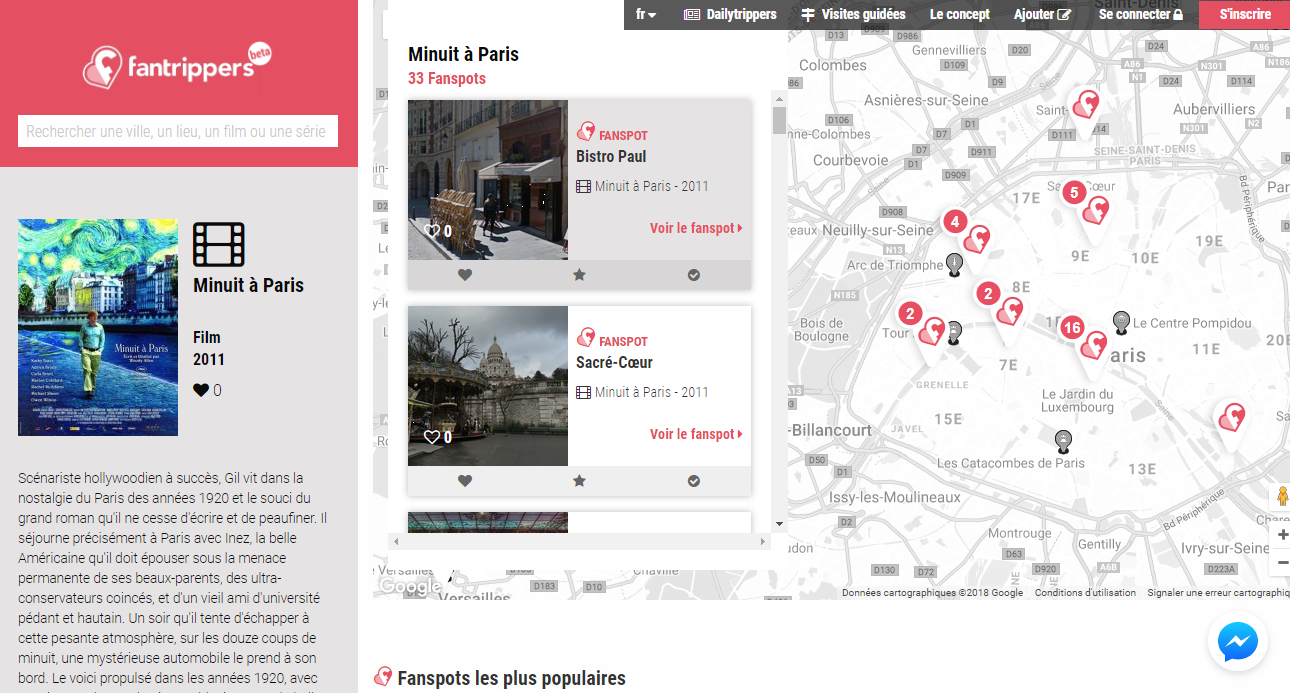Image resolution: width=1290 pixels, height=693 pixels.
Task: Click the search field for city or film
Action: point(178,131)
